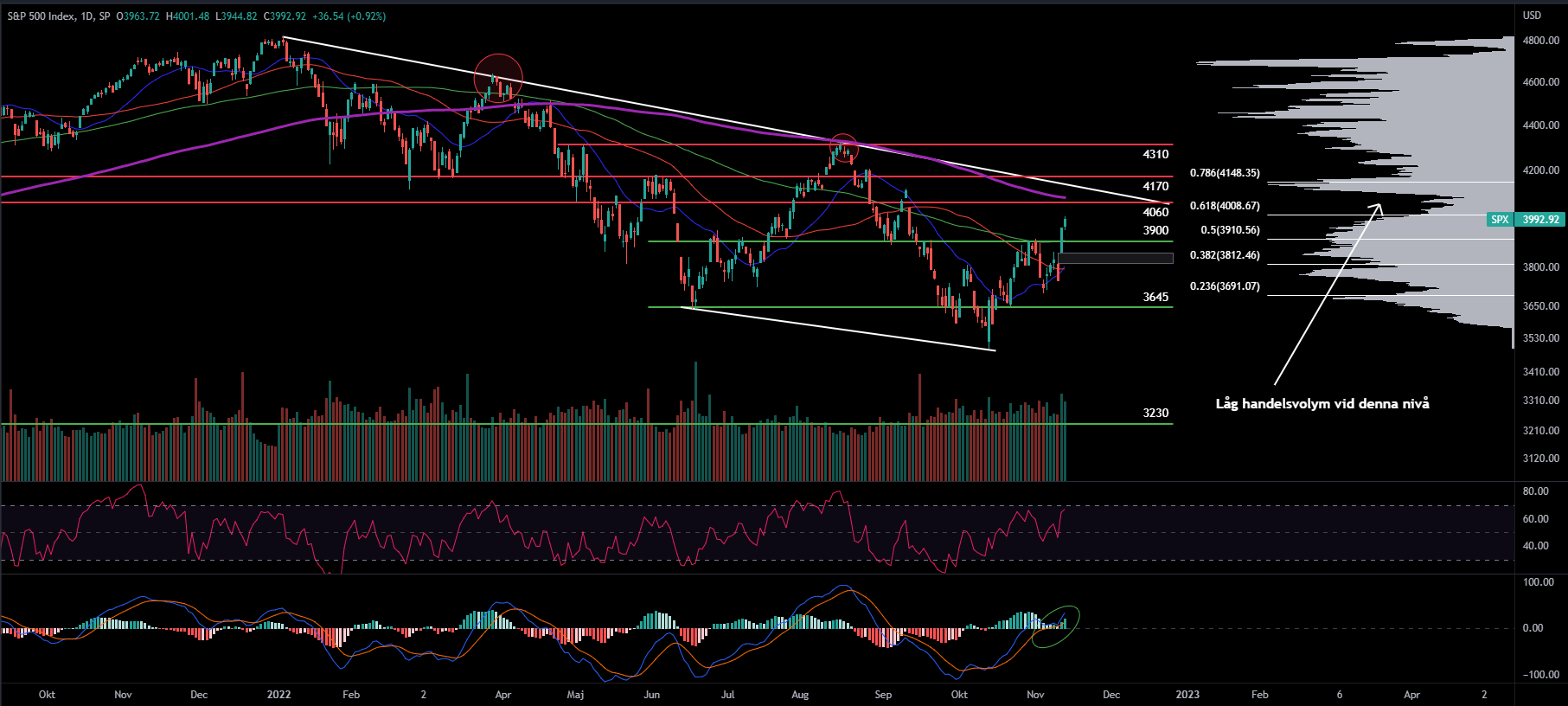Click the 3645 support level label
1568x706 pixels.
1155,297
